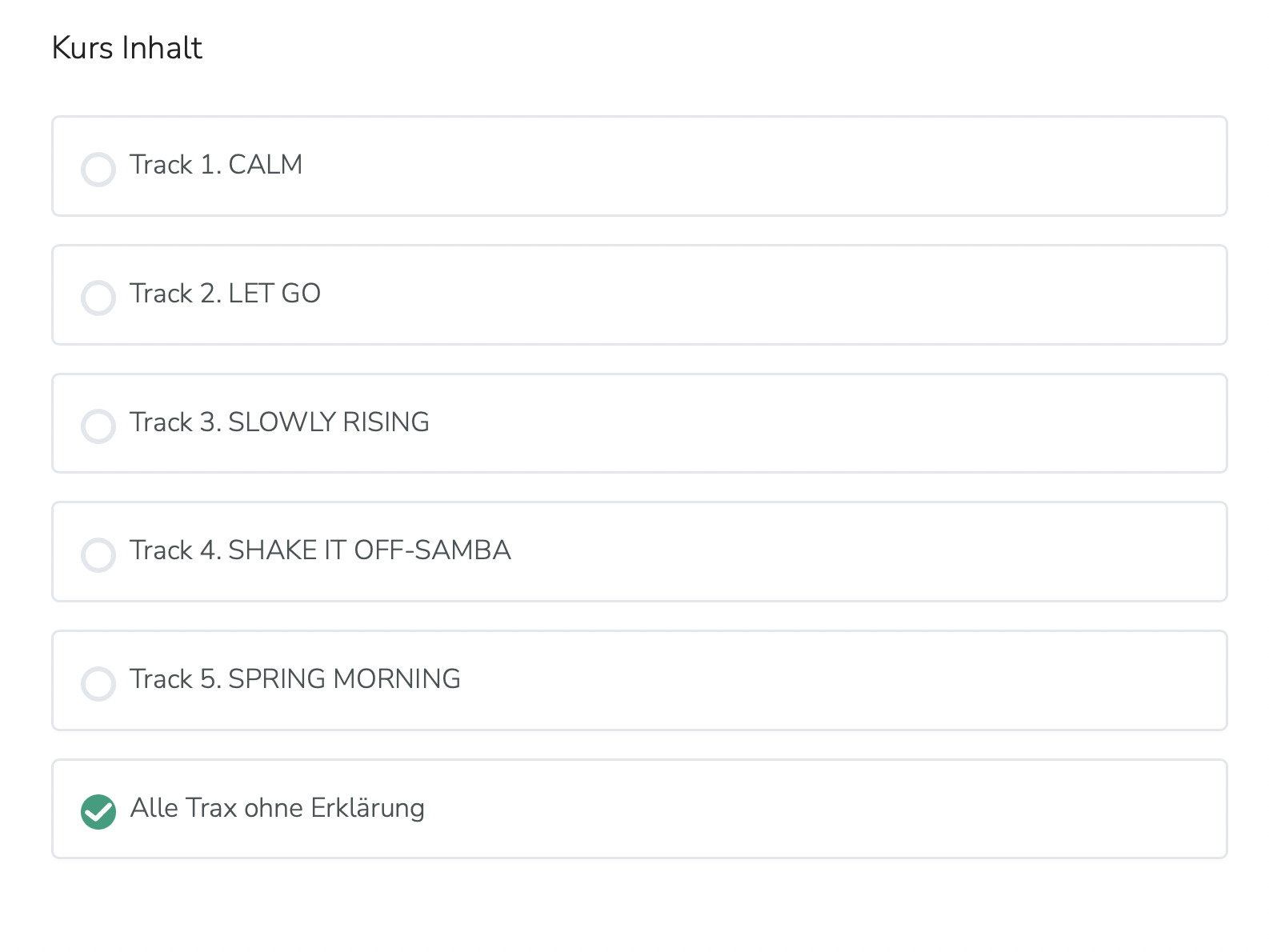Click the empty circle beside Track 5. SPRING MORNING
Image resolution: width=1269 pixels, height=952 pixels.
click(98, 683)
